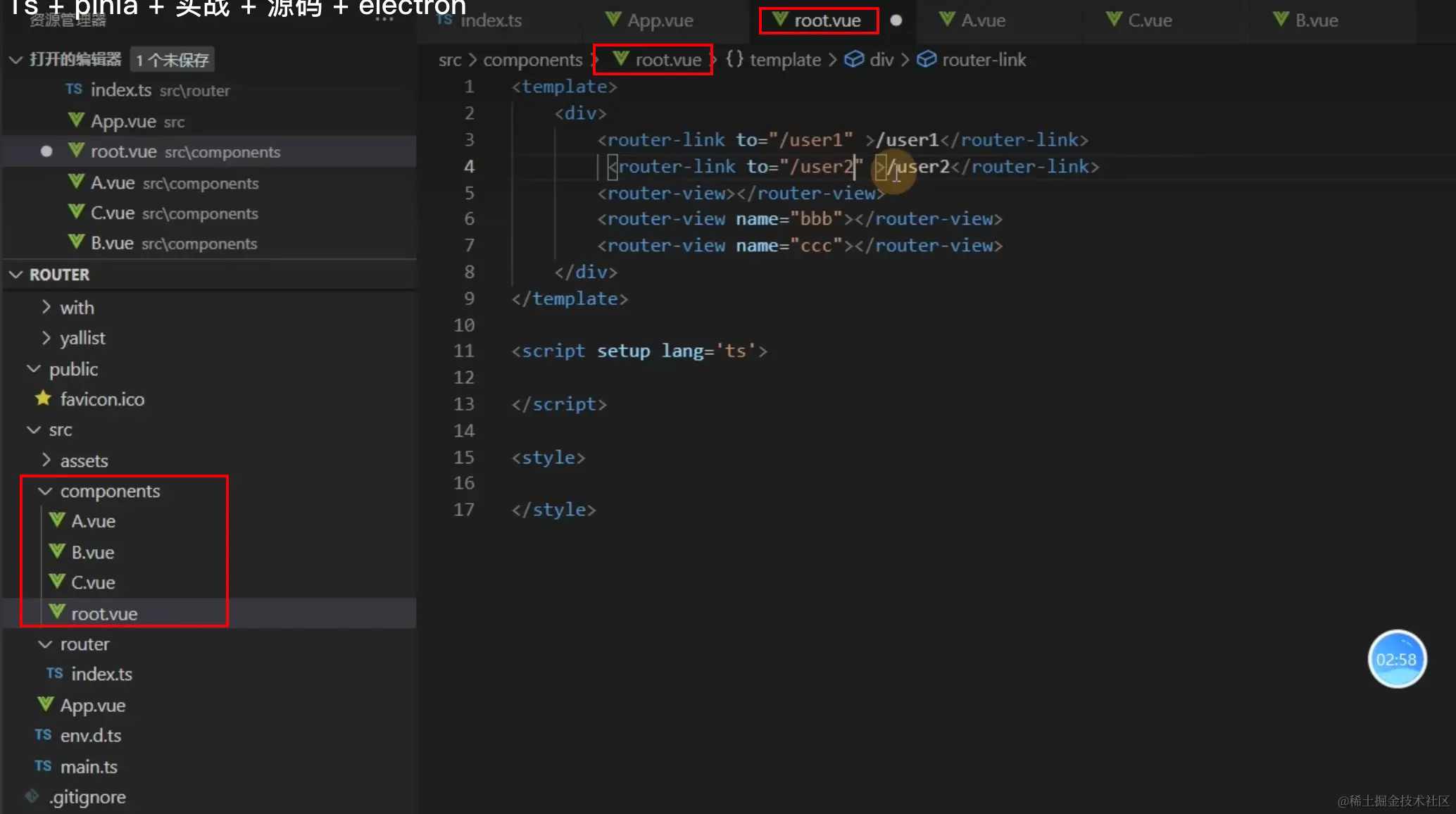Click the git icon next to .gitignore
Image resolution: width=1456 pixels, height=814 pixels.
(32, 796)
